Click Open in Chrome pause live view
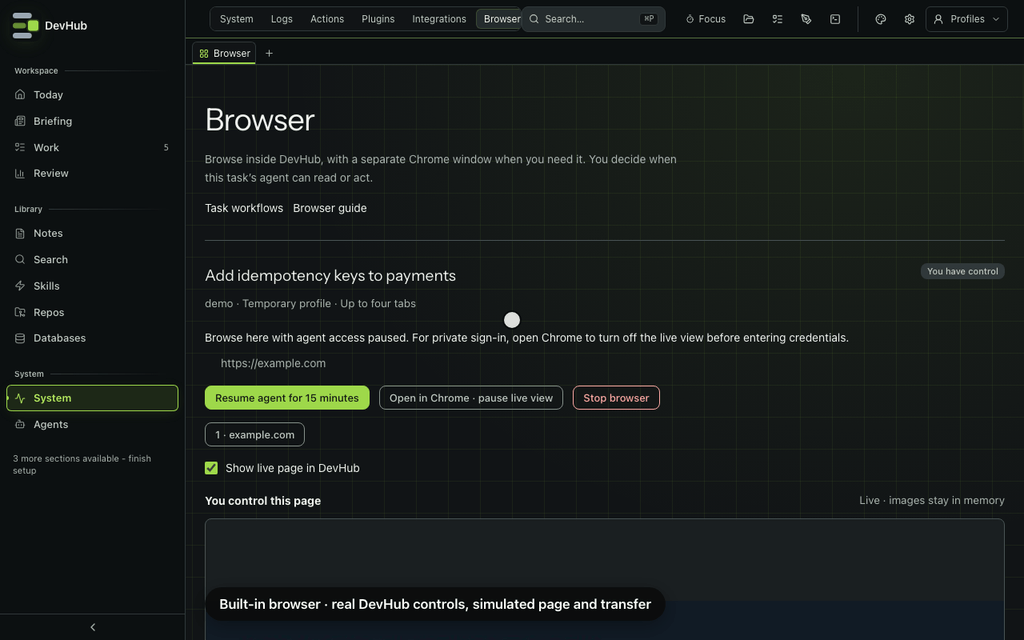 pos(471,398)
